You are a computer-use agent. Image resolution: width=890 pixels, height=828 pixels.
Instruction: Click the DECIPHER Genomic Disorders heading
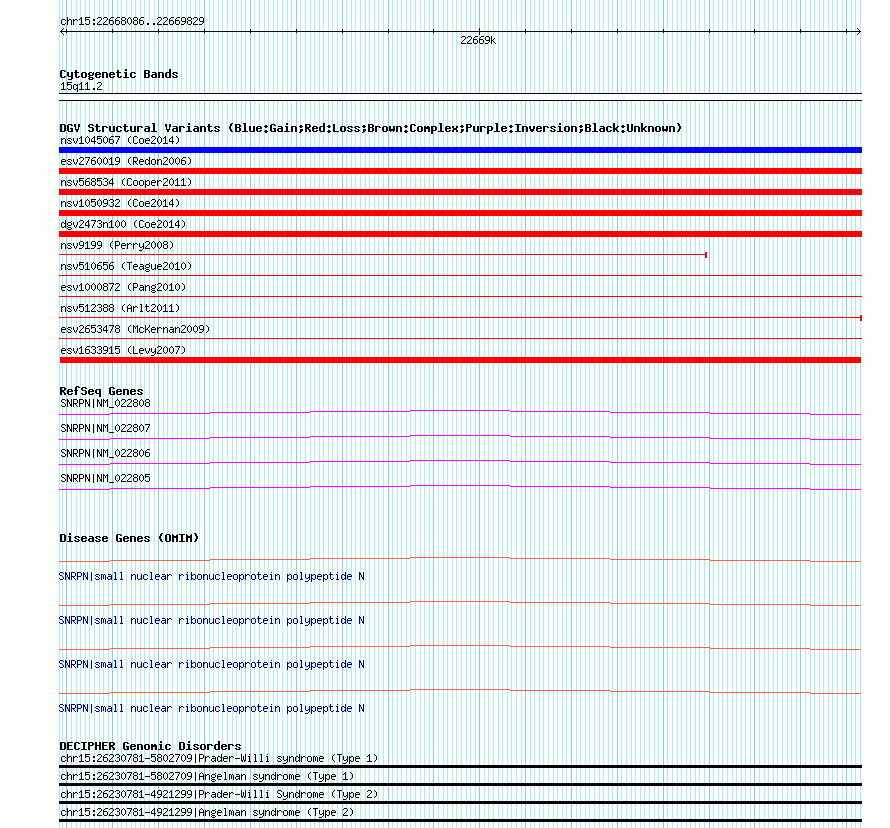150,746
